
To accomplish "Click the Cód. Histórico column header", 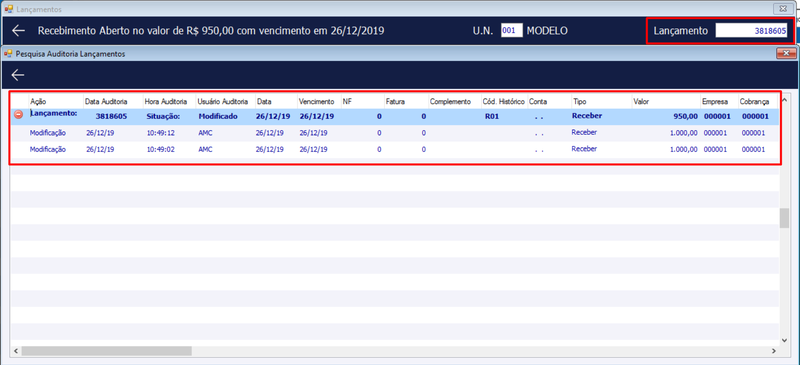I will coord(504,102).
